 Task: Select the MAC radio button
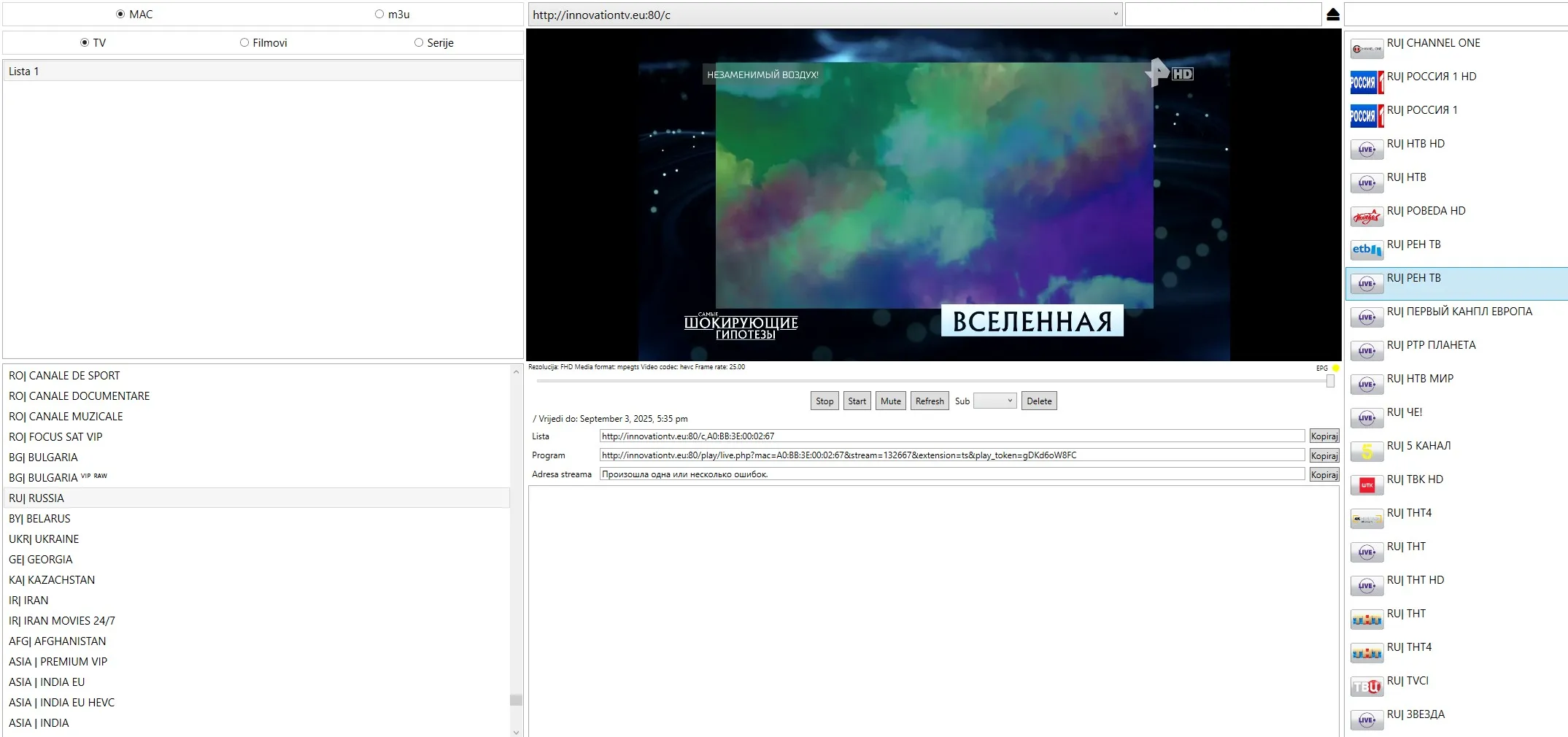tap(120, 14)
